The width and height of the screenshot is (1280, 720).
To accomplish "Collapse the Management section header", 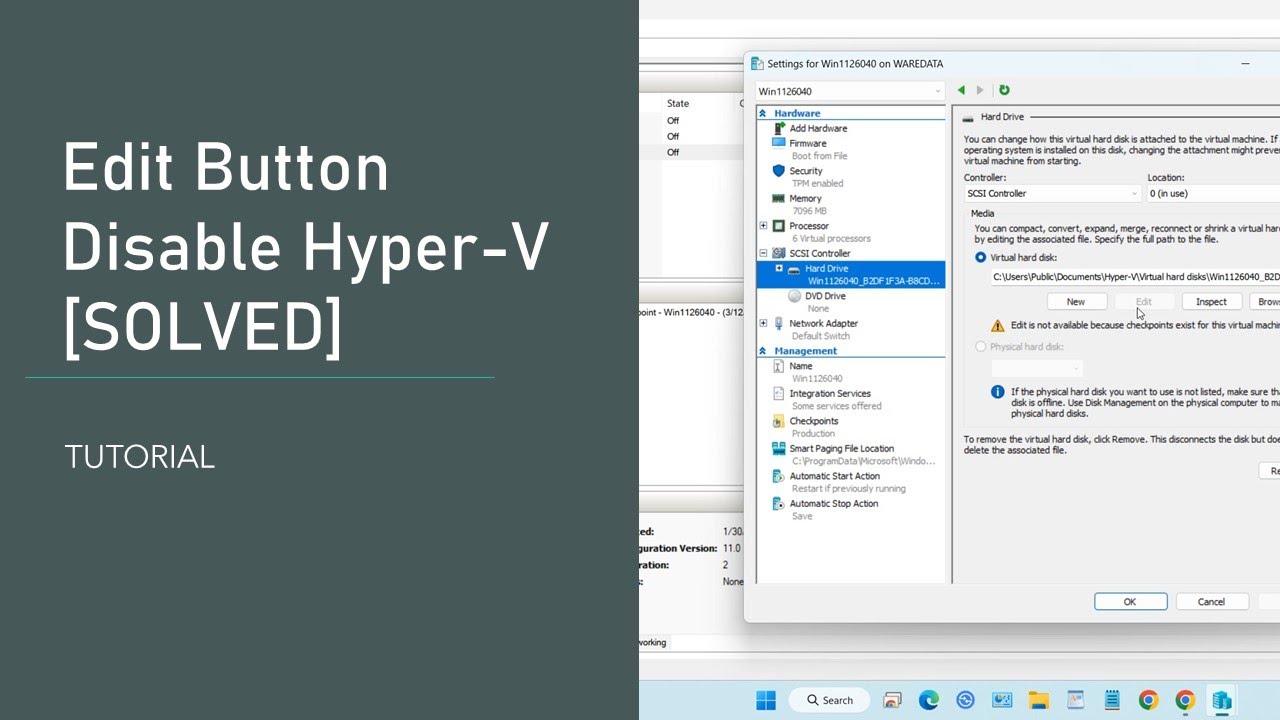I will tap(763, 351).
